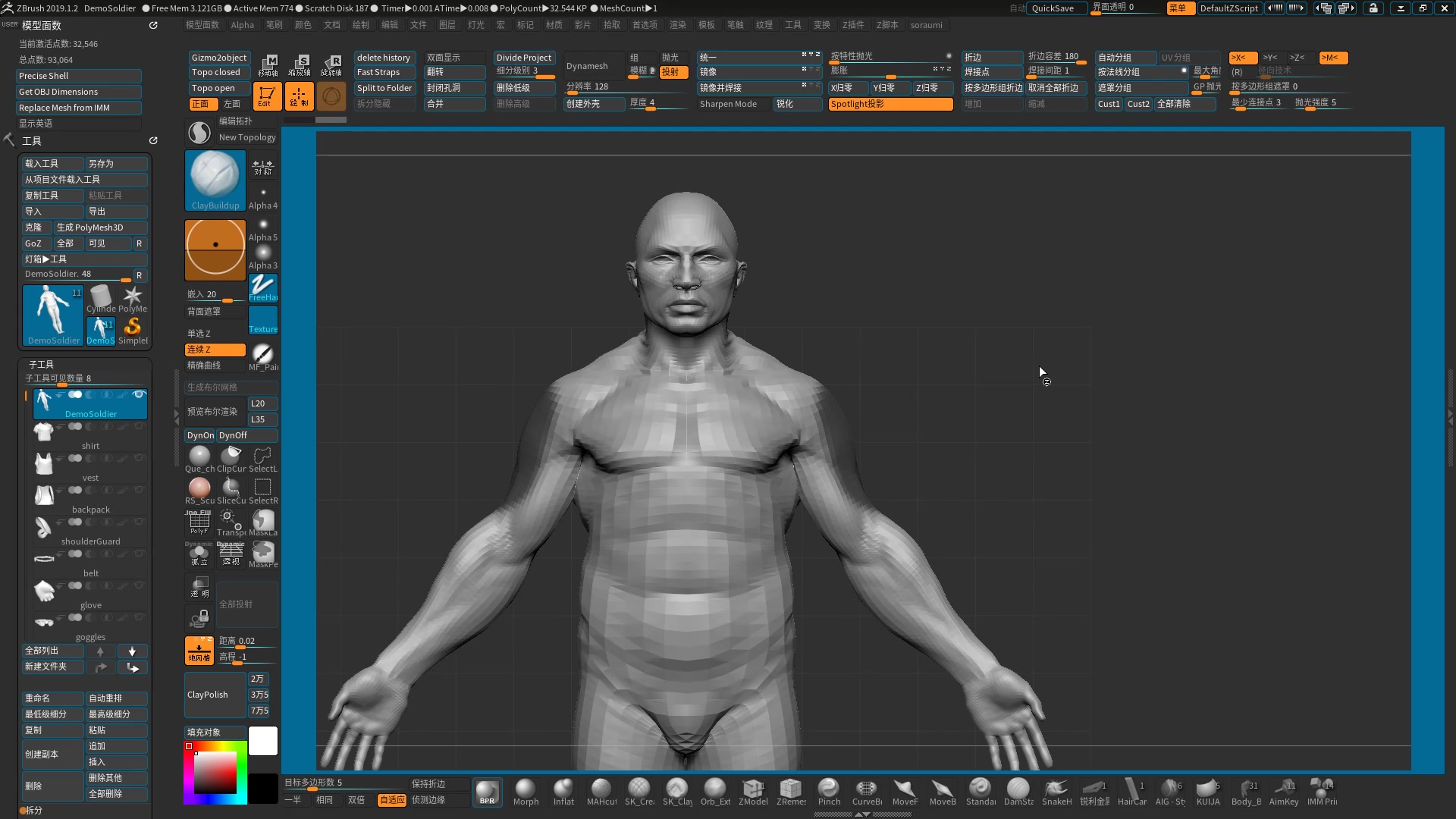This screenshot has width=1456, height=819.
Task: Open the Alpha menu
Action: (x=243, y=25)
